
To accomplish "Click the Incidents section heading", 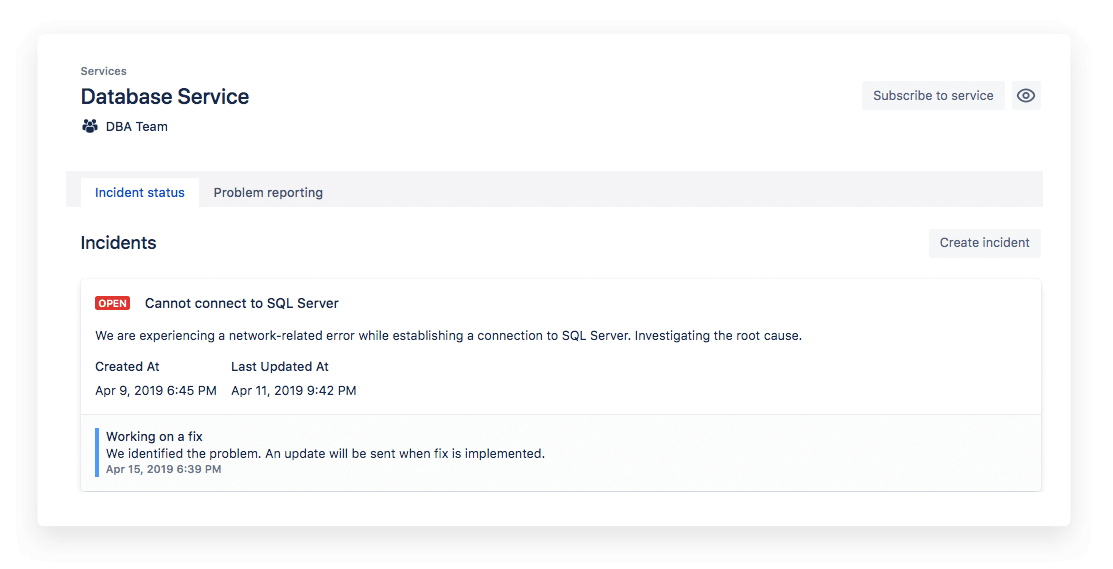I will pos(118,243).
